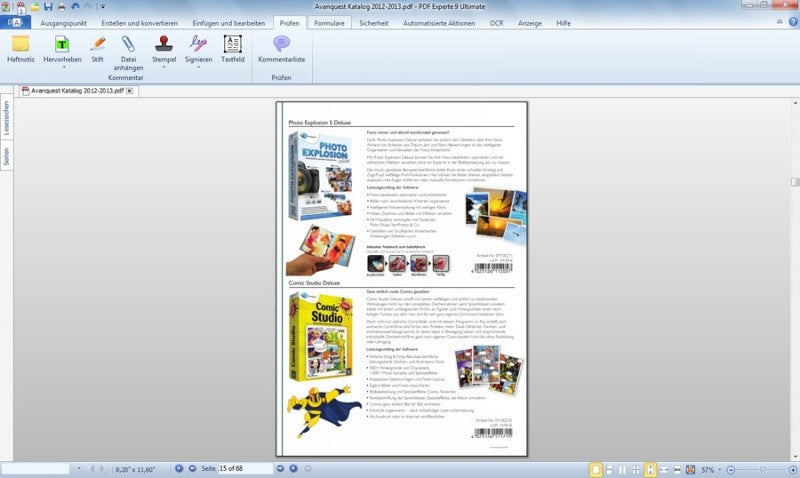Open the Ausgangspunkt ribbon tab
The image size is (800, 478).
[x=63, y=23]
